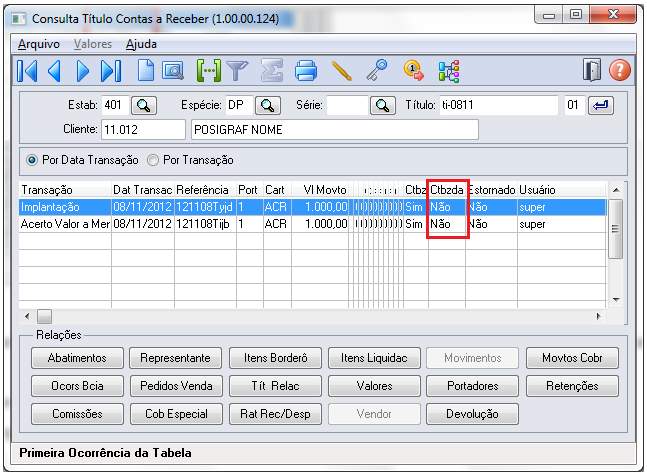Viewport: 647px width, 475px height.
Task: Click the coin with arrow icon
Action: tap(413, 71)
